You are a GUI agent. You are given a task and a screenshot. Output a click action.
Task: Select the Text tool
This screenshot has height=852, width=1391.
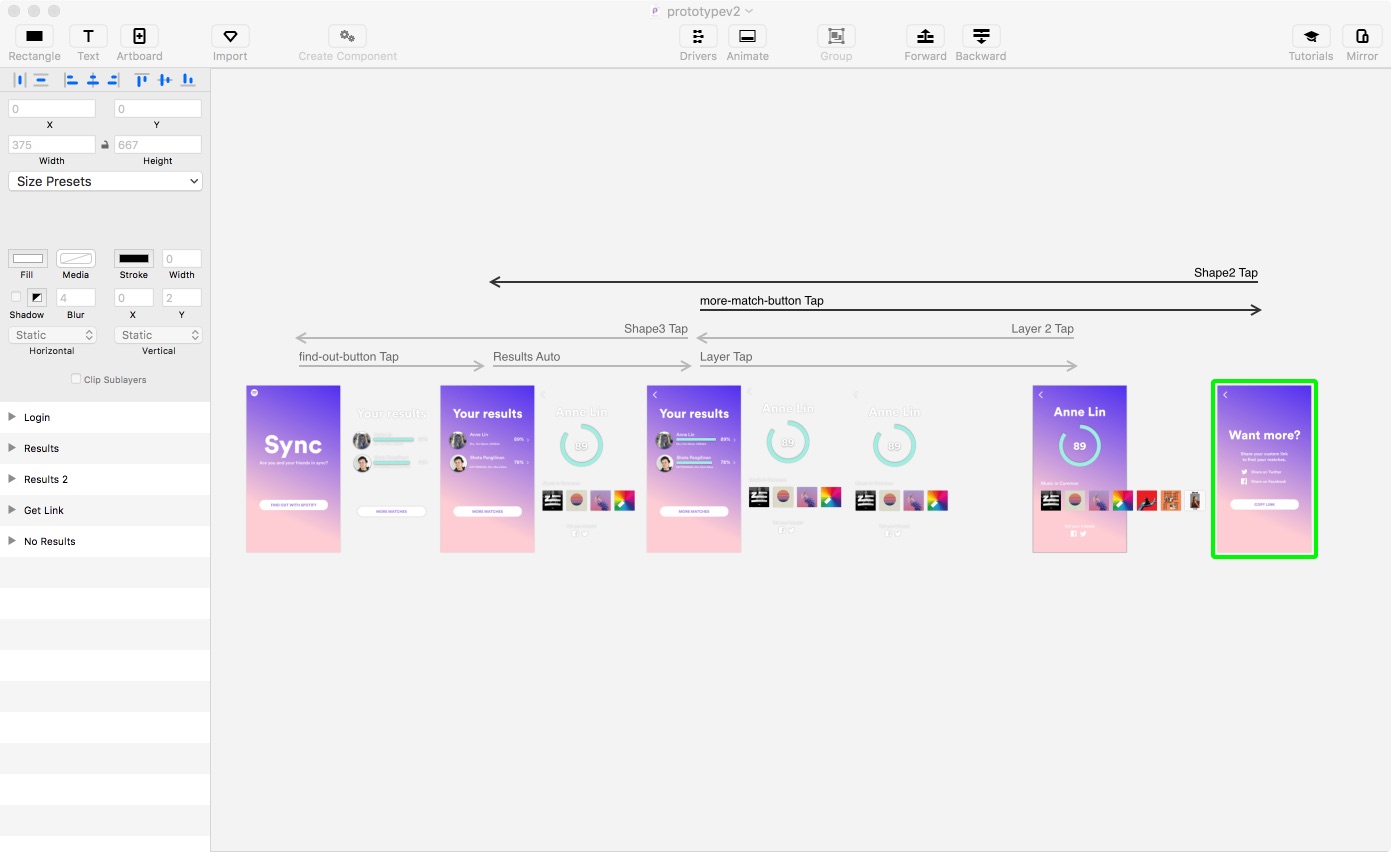click(x=88, y=36)
